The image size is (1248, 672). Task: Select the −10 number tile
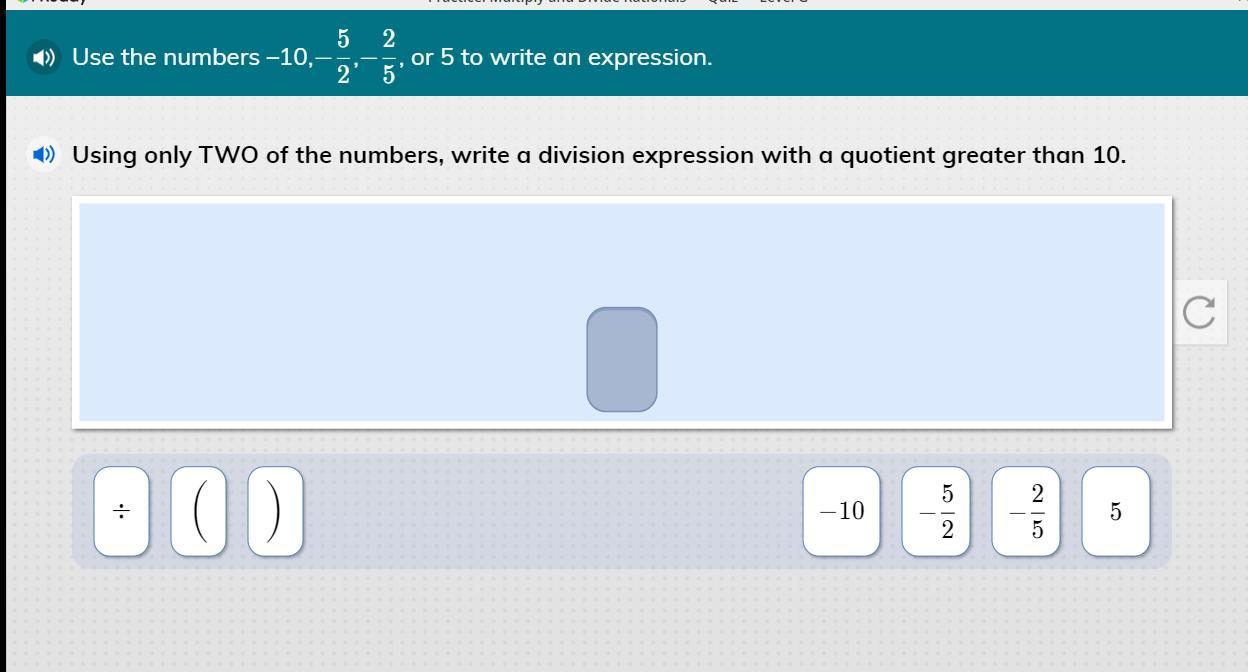point(842,511)
